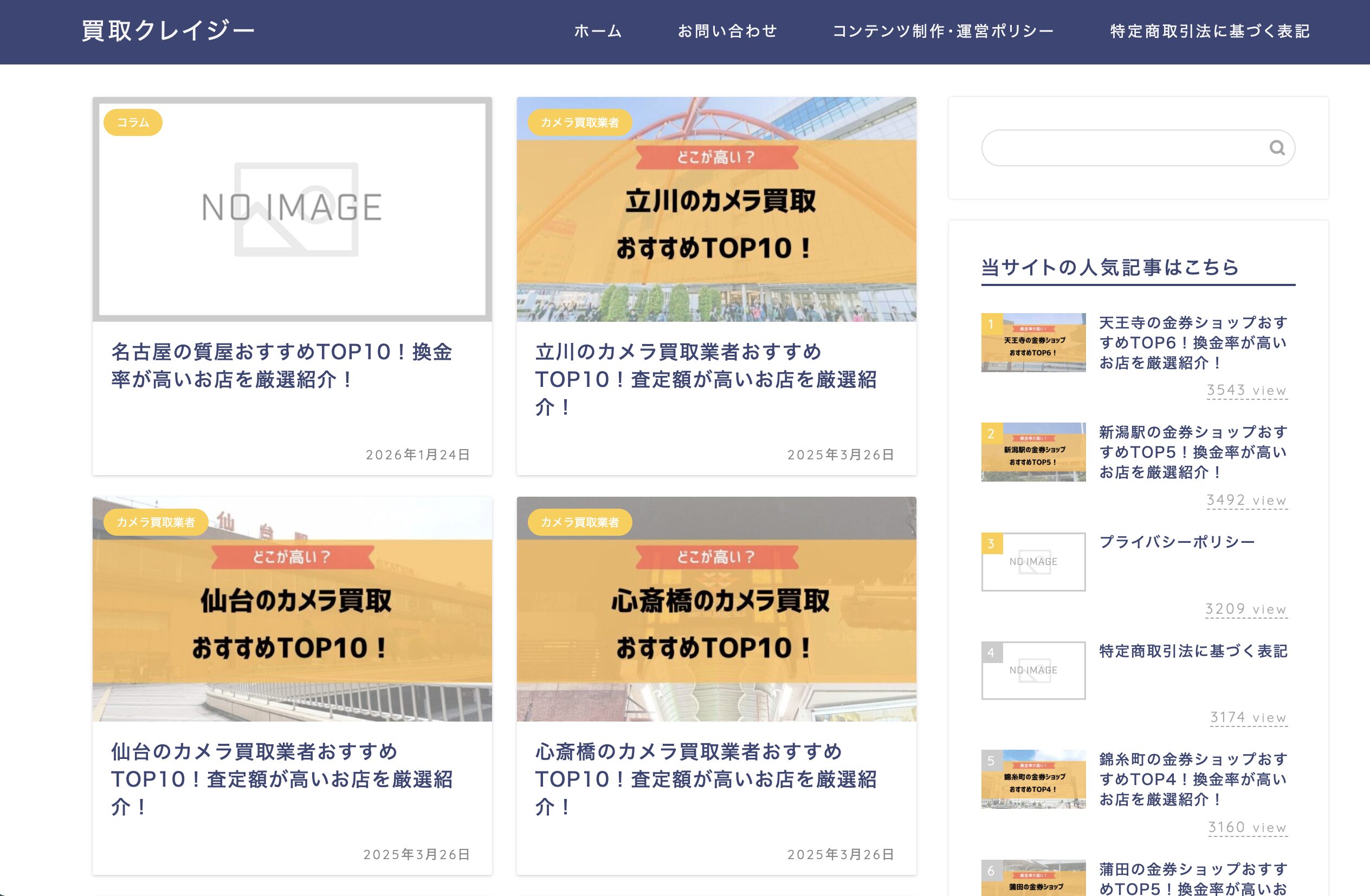Click カメラ買取業者 badge on 心斎橋 article

pyautogui.click(x=580, y=522)
